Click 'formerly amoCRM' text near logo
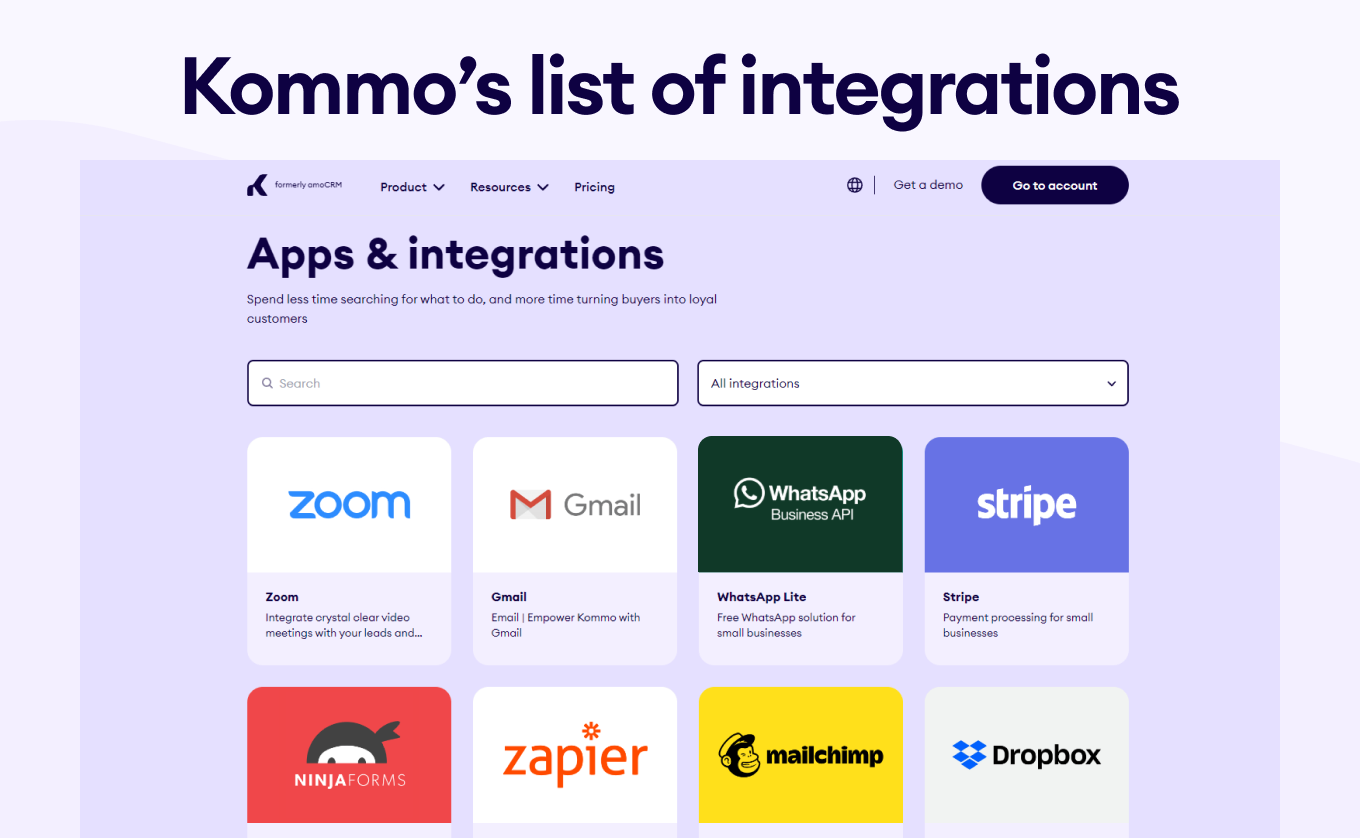The image size is (1360, 838). [308, 185]
